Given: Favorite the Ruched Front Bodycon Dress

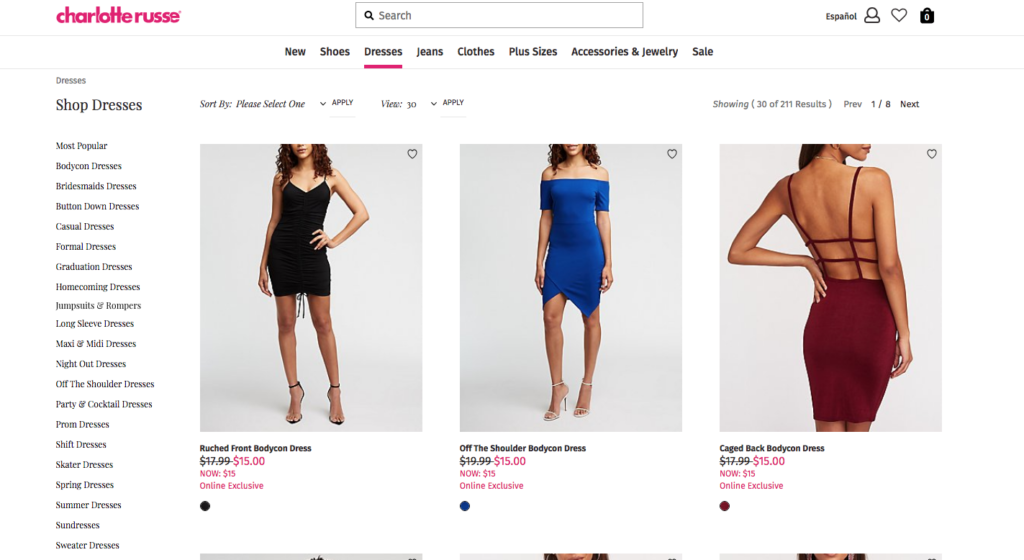Looking at the screenshot, I should (x=412, y=154).
